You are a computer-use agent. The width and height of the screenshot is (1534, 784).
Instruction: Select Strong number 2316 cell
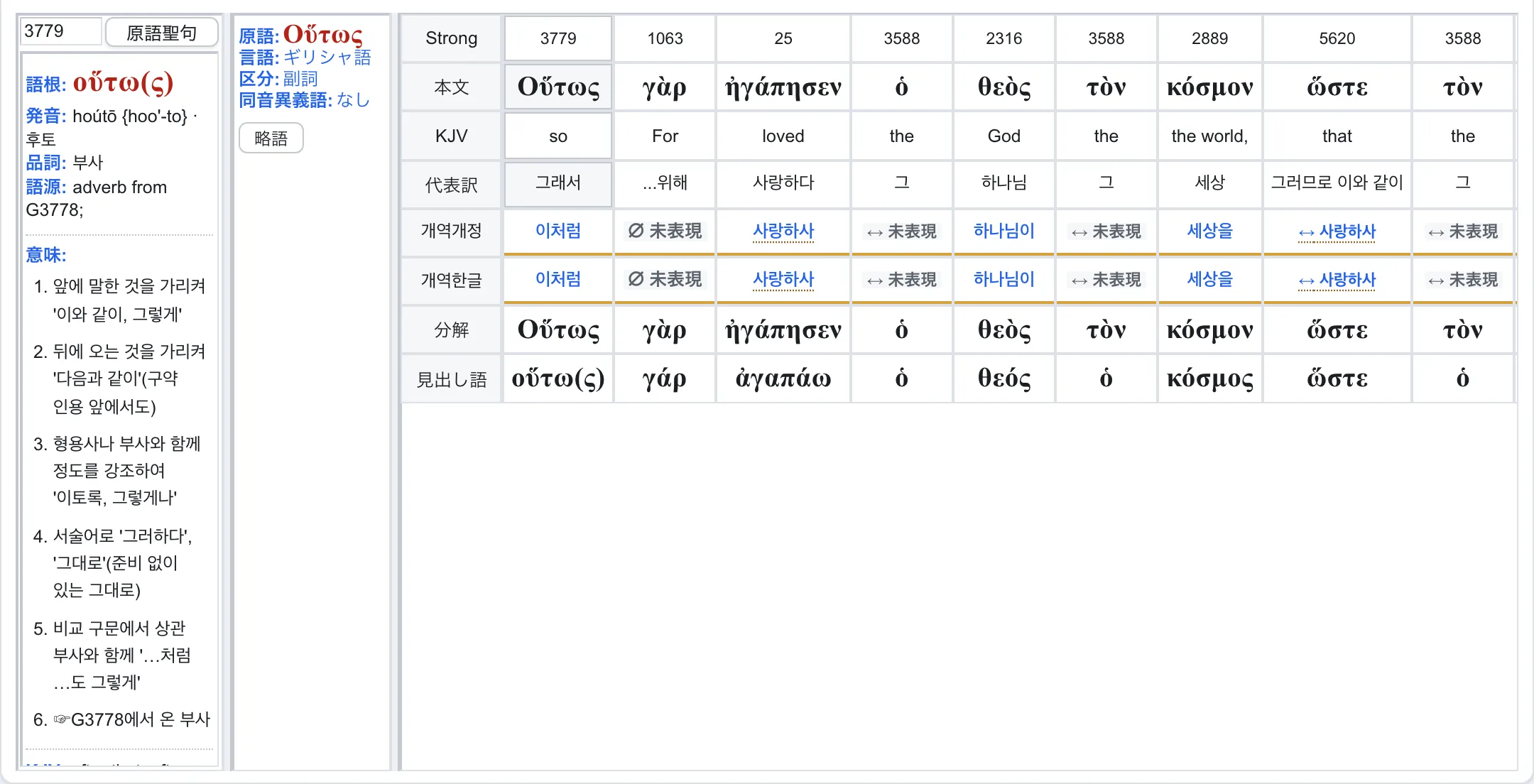point(1003,38)
